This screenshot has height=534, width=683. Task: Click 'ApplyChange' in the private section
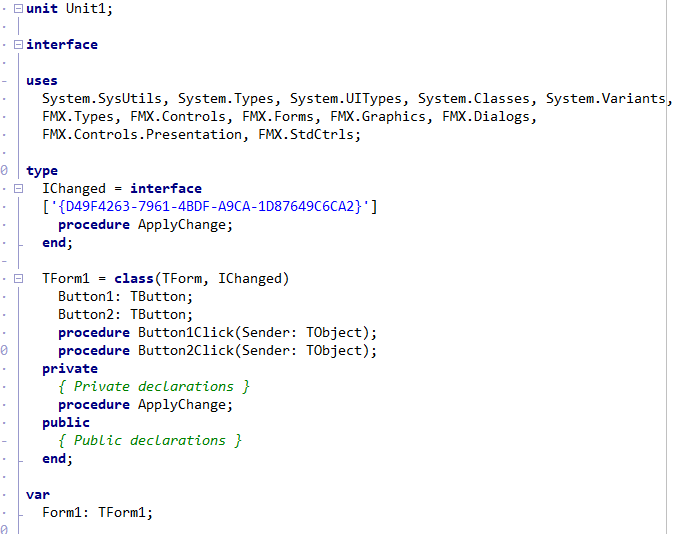pos(182,405)
